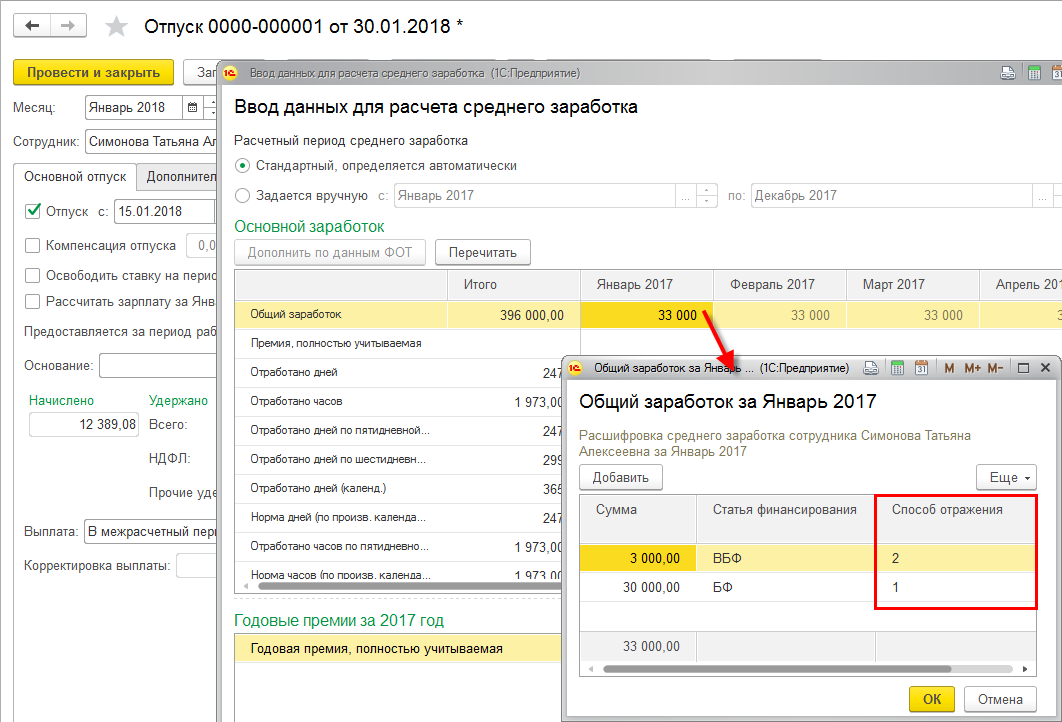The width and height of the screenshot is (1062, 722).
Task: Select the Годовая премия, полностью учитываемая row
Action: (x=398, y=648)
